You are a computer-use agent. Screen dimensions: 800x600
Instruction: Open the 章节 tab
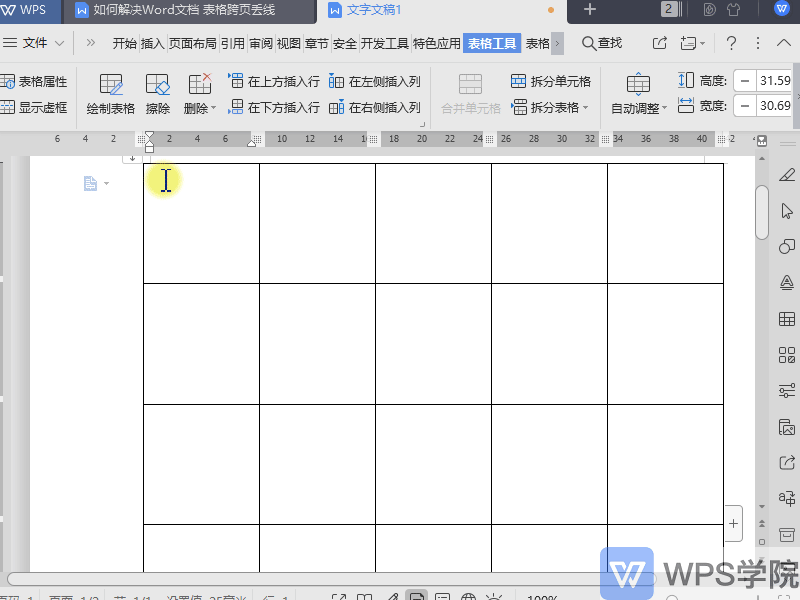coord(316,43)
